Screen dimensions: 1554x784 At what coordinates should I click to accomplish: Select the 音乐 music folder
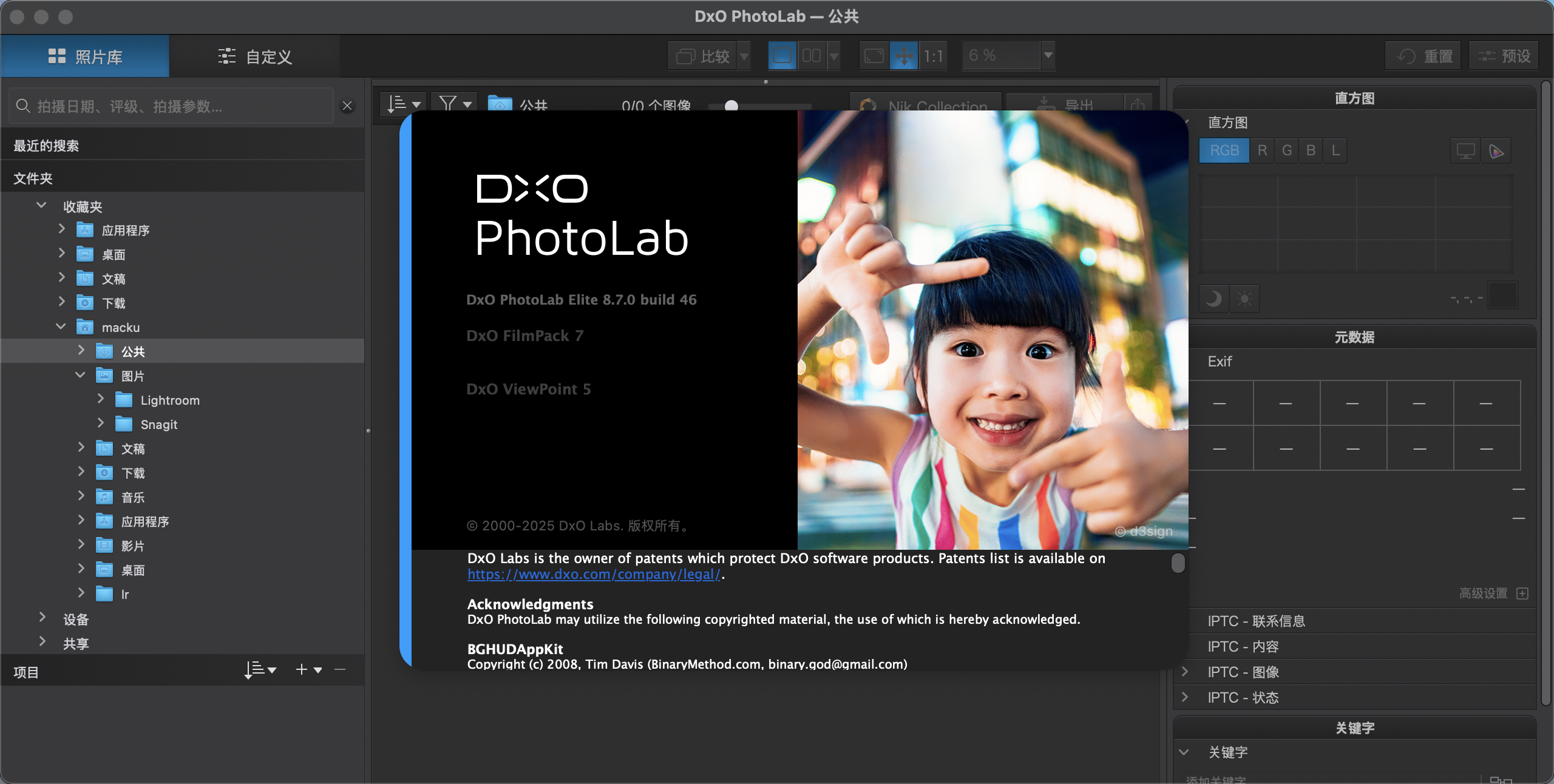coord(133,497)
